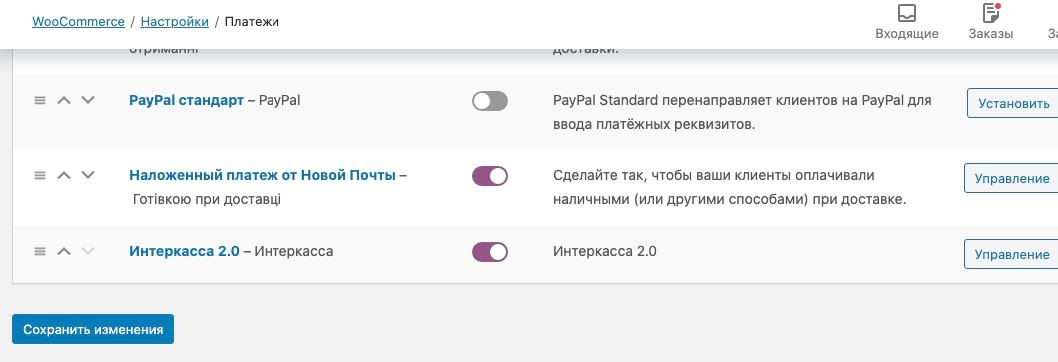
Task: Move Интеркасса 2.0 up with arrow
Action: (63, 251)
